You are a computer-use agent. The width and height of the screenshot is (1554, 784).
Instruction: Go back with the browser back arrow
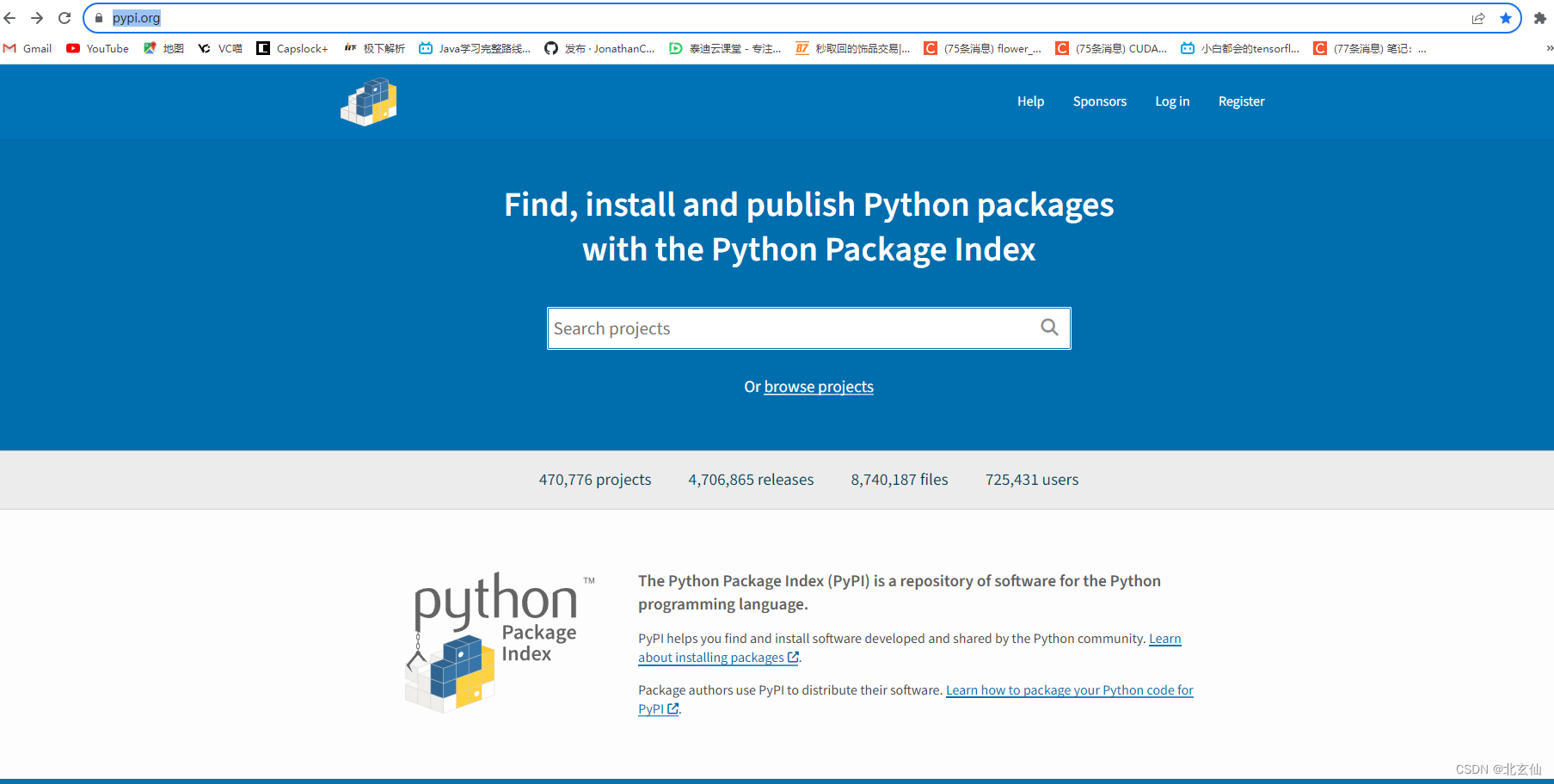click(10, 18)
